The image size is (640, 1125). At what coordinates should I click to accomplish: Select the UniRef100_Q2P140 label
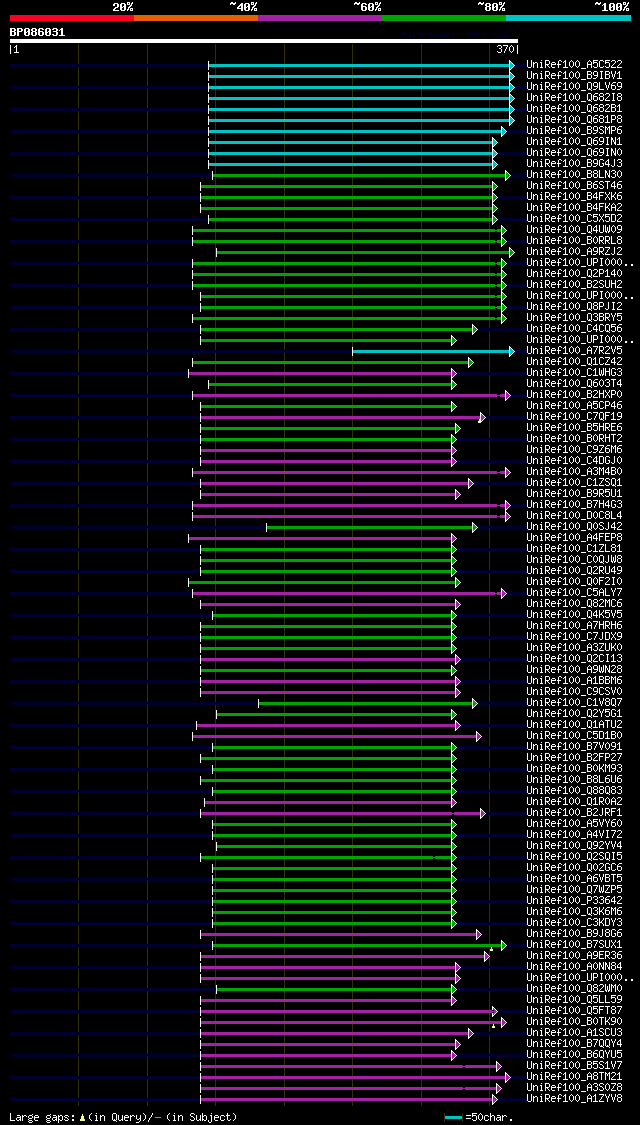574,273
